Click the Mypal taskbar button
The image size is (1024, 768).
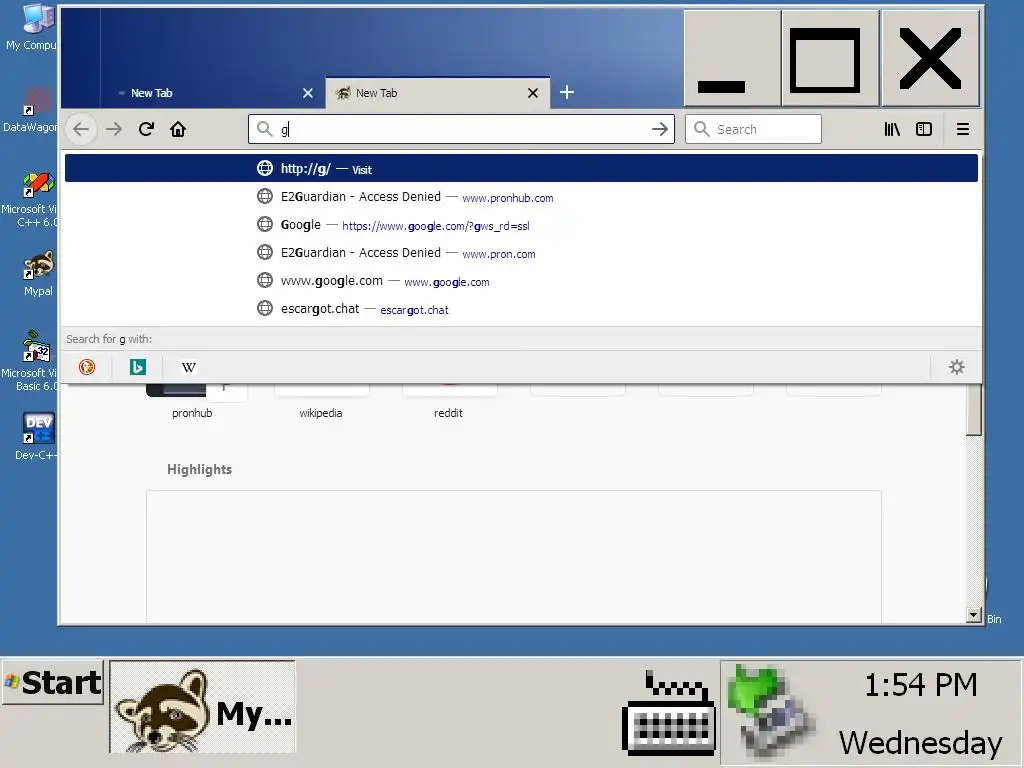(202, 707)
